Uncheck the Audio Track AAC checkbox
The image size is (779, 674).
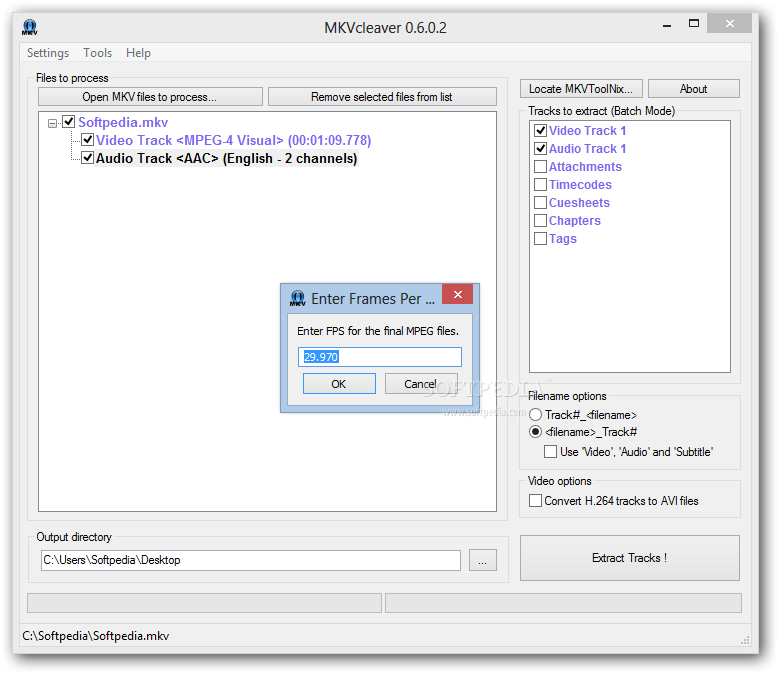[87, 158]
